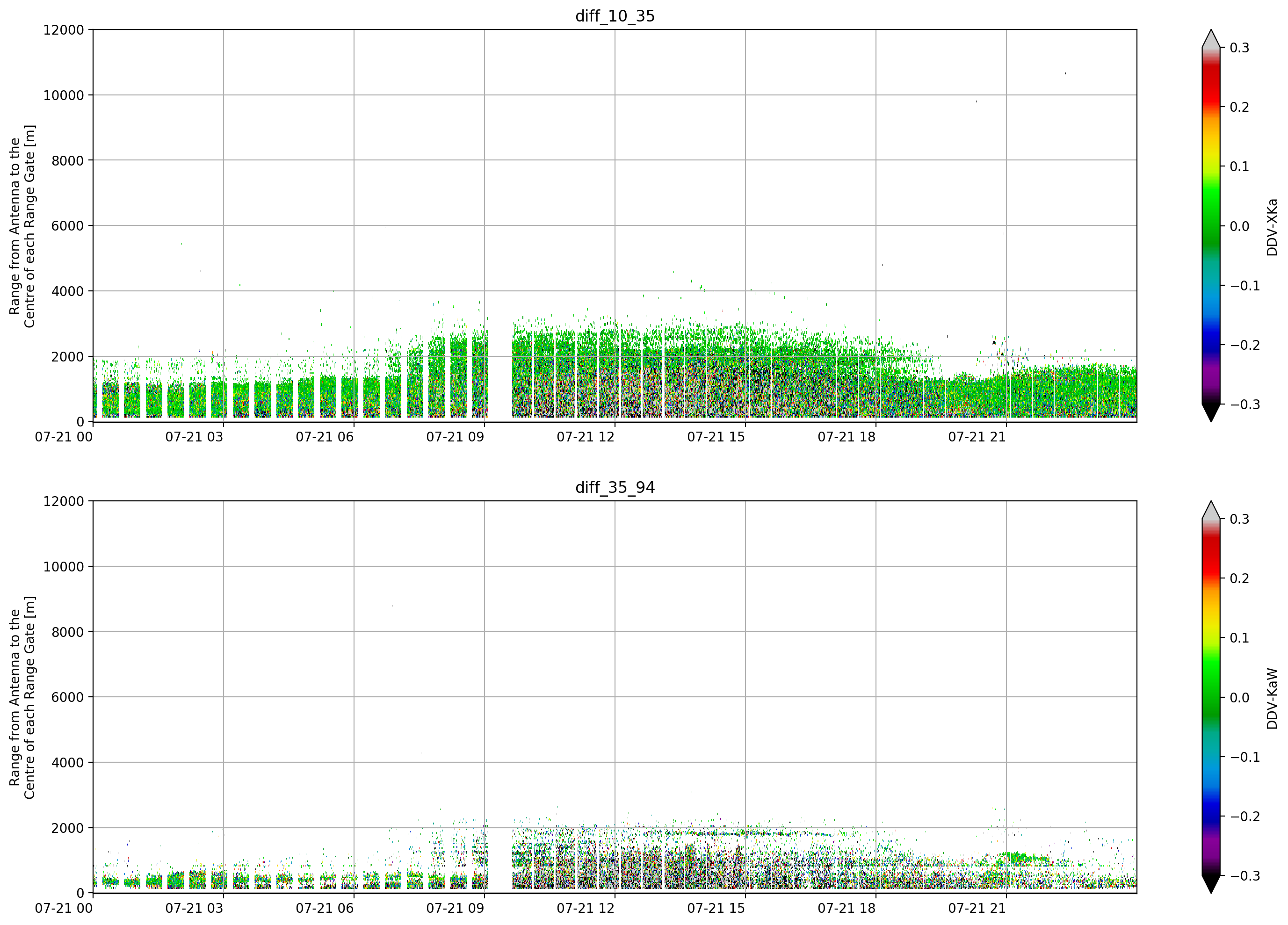Click the black lower arrow of the DDV-XKa colorbar
The image size is (1288, 925).
click(1211, 413)
